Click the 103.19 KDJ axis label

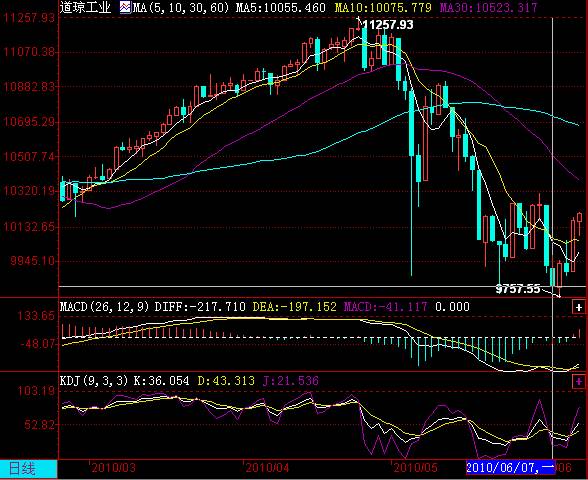point(36,391)
